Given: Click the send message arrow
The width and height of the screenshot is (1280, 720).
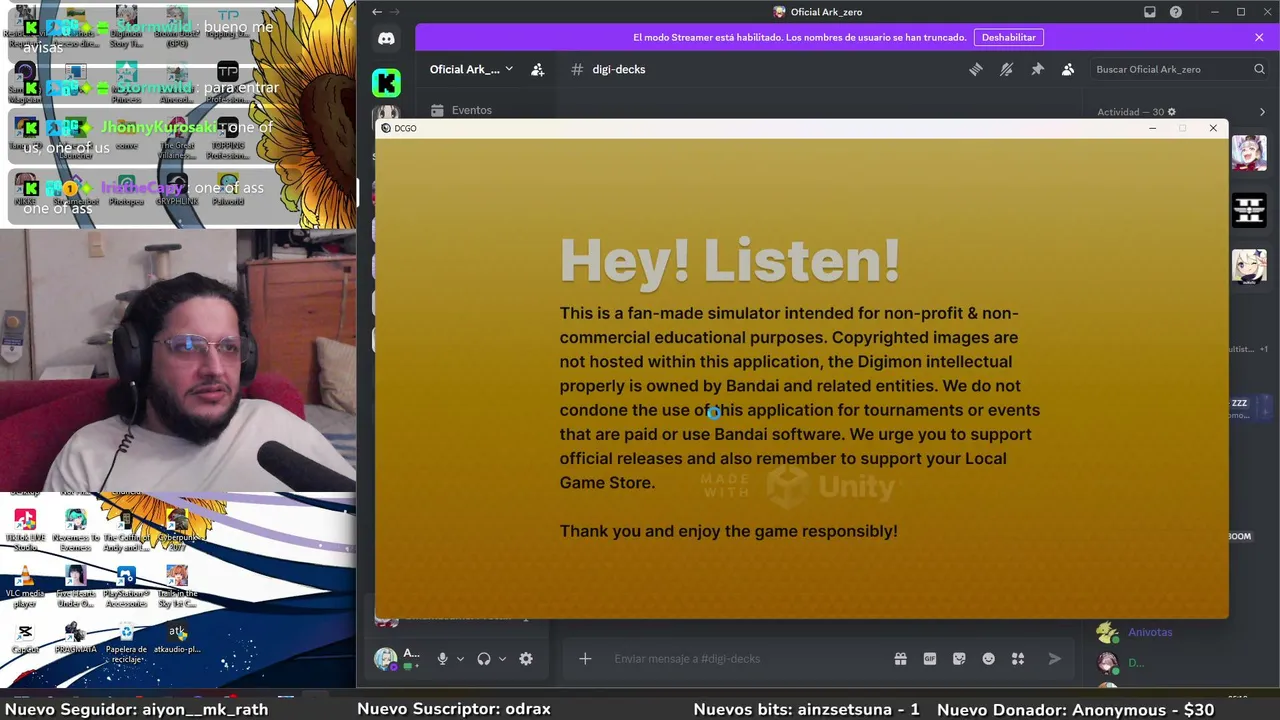Looking at the screenshot, I should (x=1054, y=659).
